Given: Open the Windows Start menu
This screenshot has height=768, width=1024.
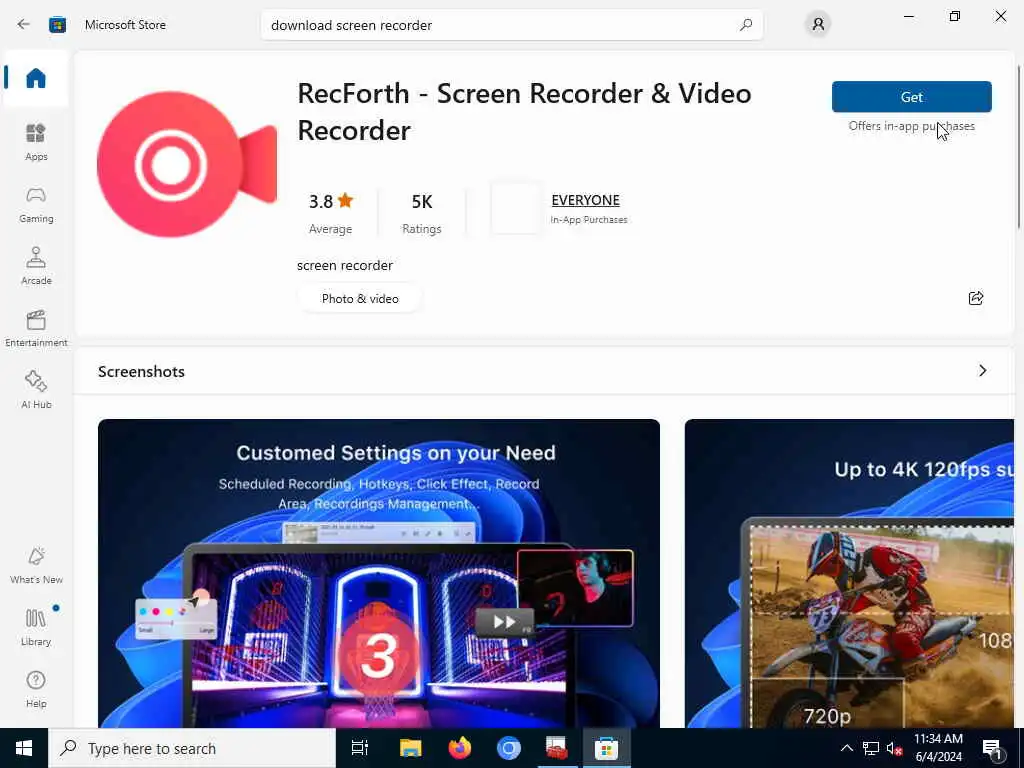Looking at the screenshot, I should [24, 748].
